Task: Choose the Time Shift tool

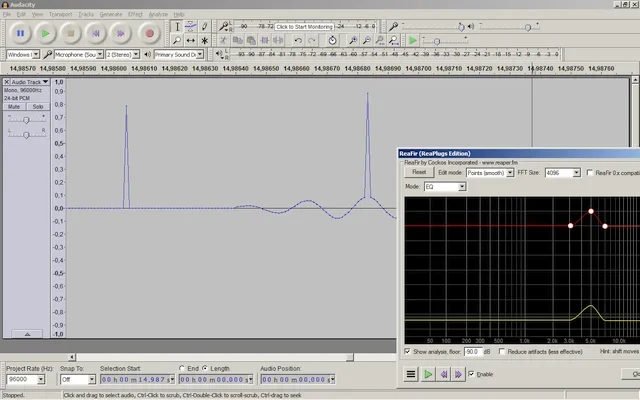Action: [191, 41]
